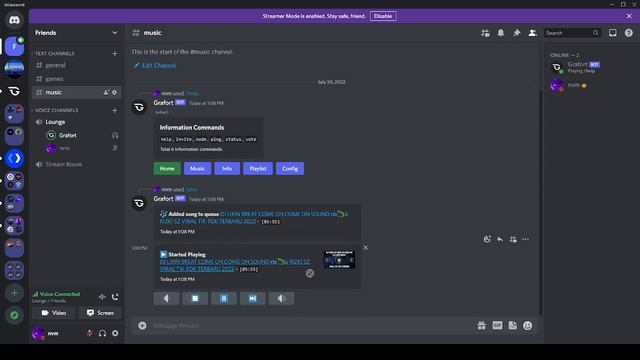This screenshot has height=360, width=640.
Task: Open the attachment plus button
Action: (142, 326)
